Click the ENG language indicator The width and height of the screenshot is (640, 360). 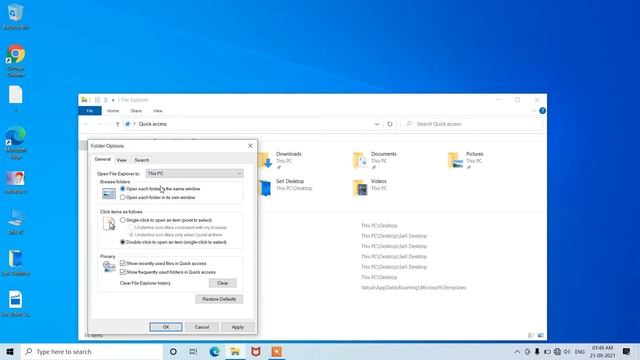[580, 351]
